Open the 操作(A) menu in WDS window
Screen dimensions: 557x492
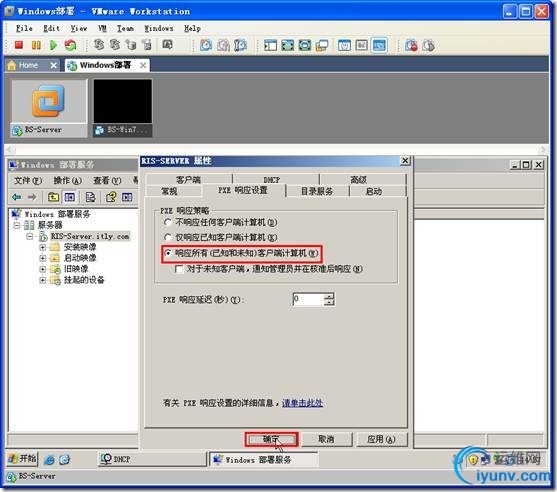pyautogui.click(x=67, y=181)
